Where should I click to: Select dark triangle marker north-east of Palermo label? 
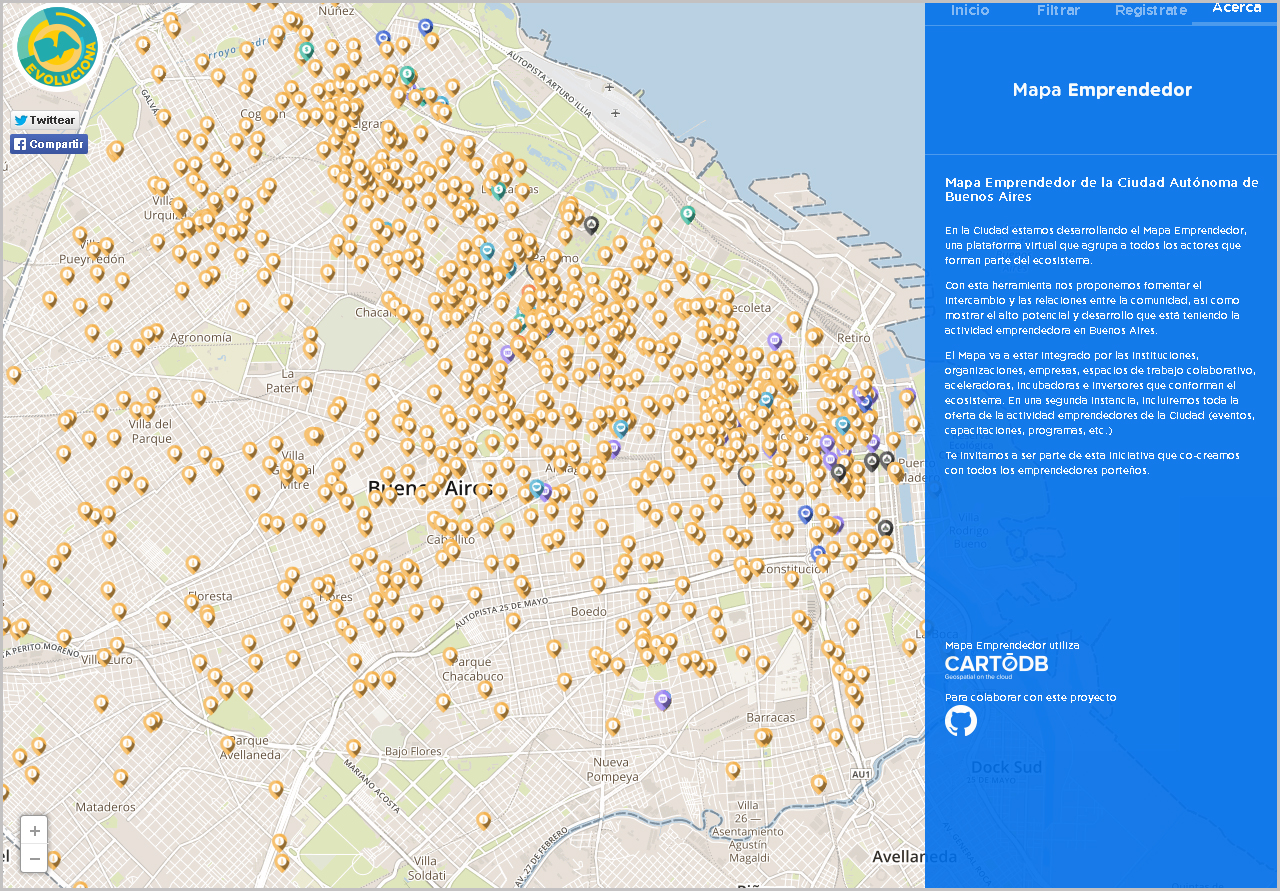pyautogui.click(x=591, y=225)
